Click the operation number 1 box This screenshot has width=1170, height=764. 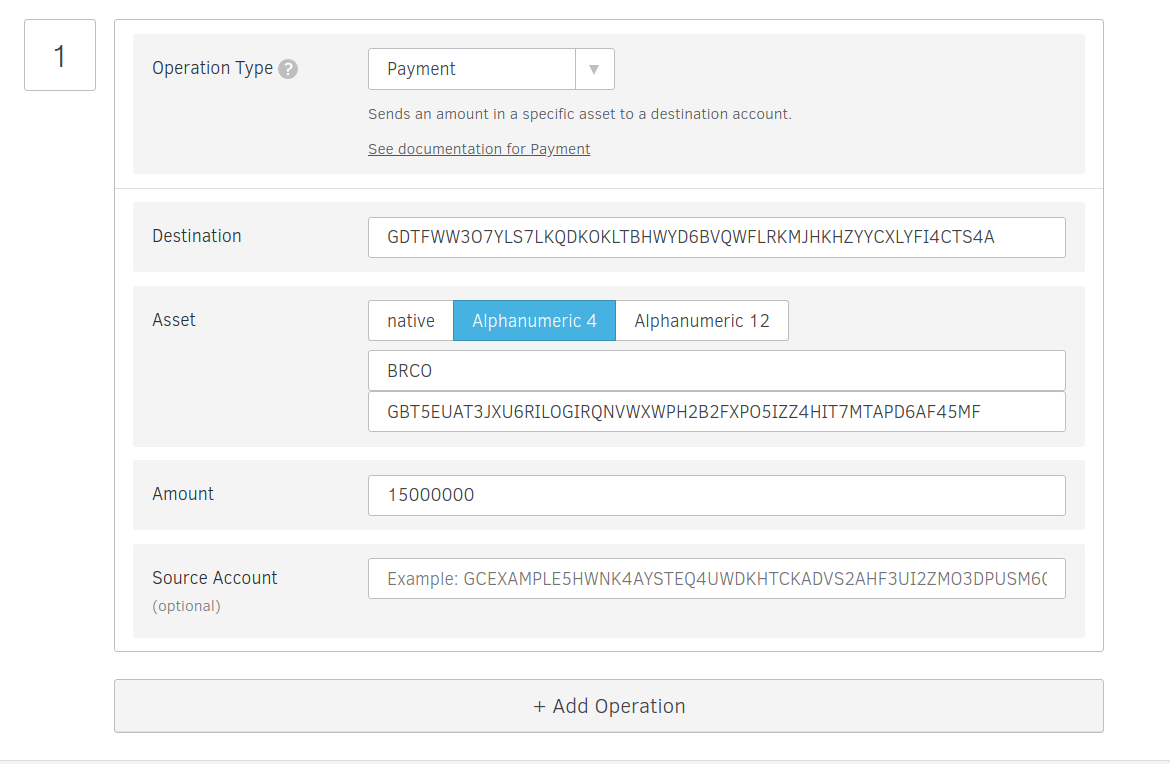[60, 56]
